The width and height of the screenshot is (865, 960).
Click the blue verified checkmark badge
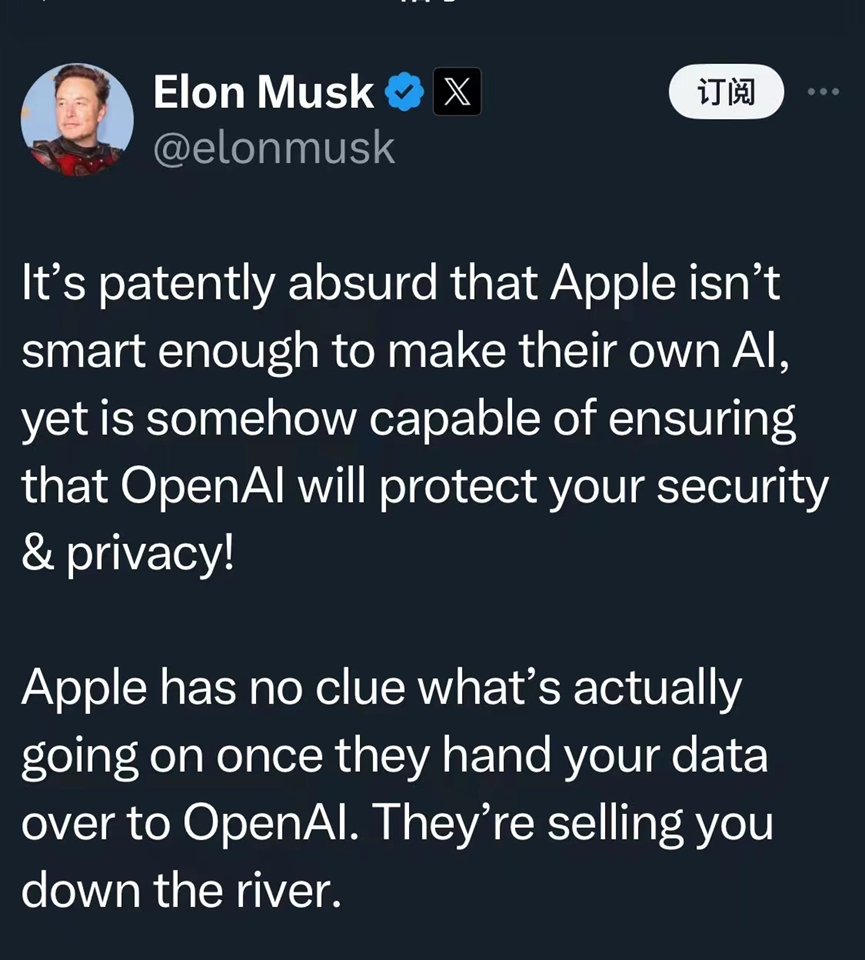point(404,92)
